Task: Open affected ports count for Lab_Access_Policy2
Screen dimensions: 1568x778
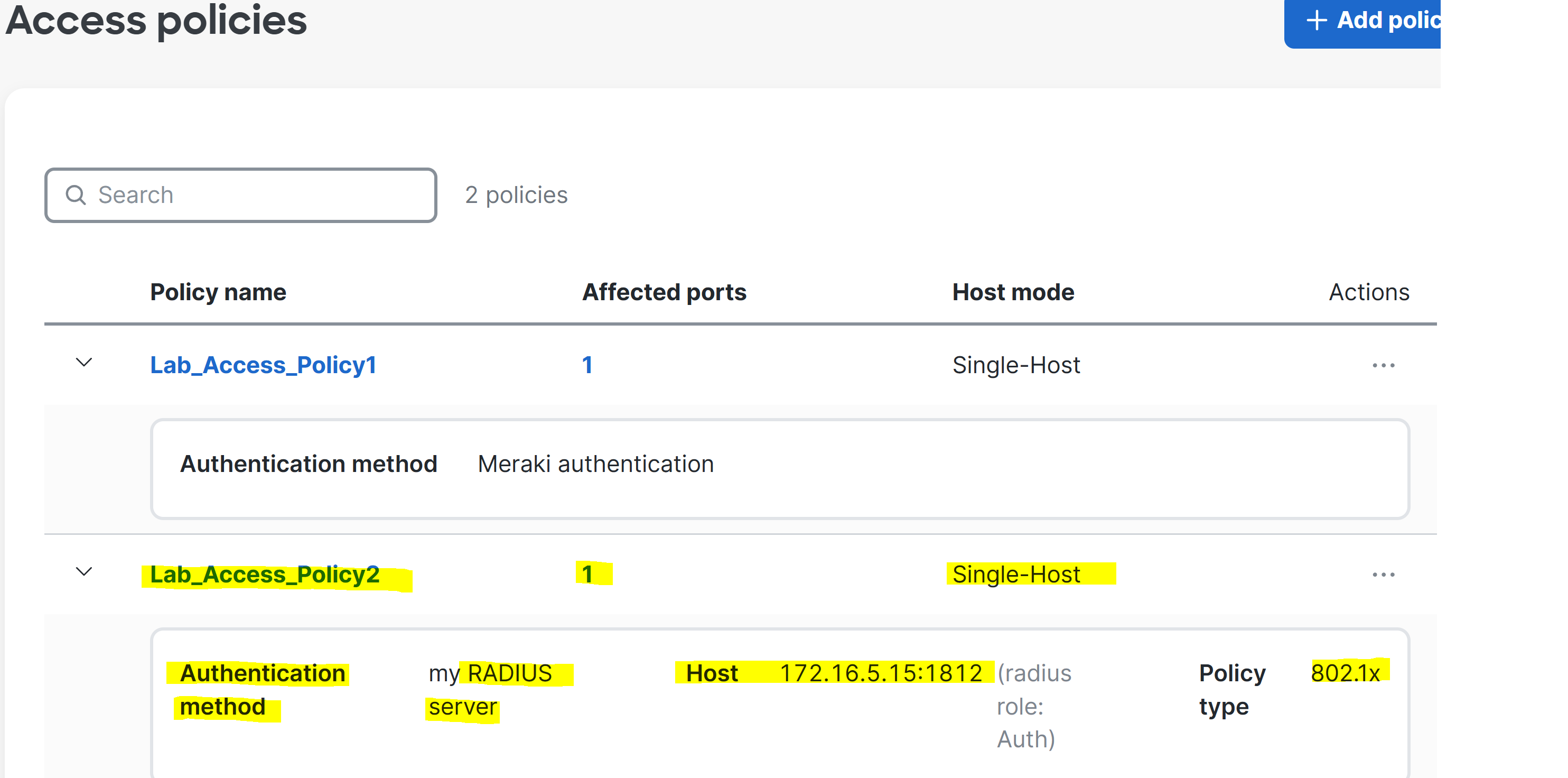Action: click(587, 575)
